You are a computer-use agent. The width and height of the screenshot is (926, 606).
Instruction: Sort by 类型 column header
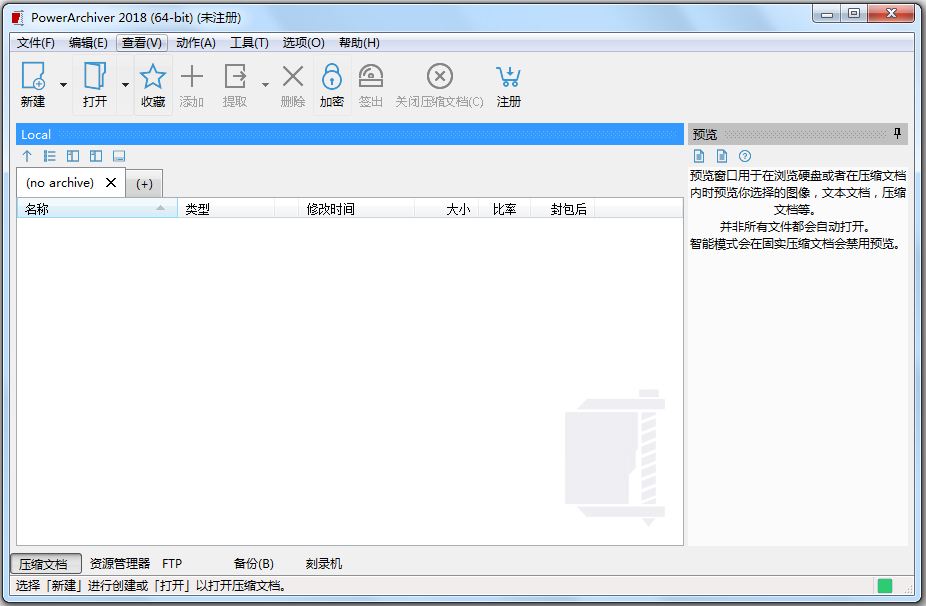click(226, 208)
